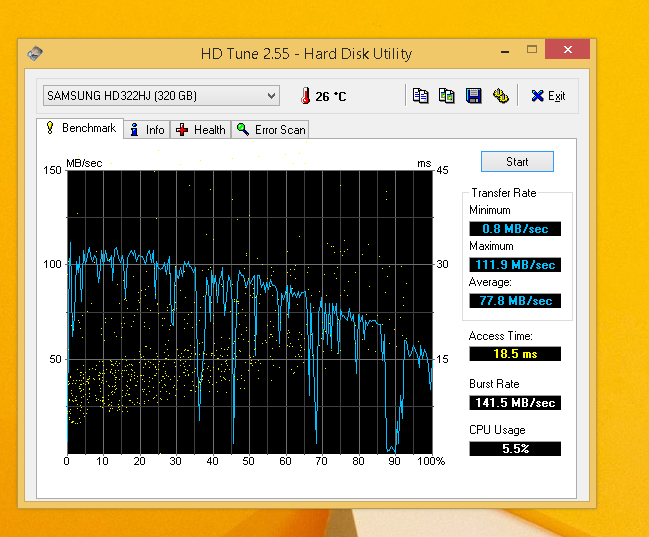Click inside the benchmark graph area
The height and width of the screenshot is (537, 649).
tap(249, 310)
